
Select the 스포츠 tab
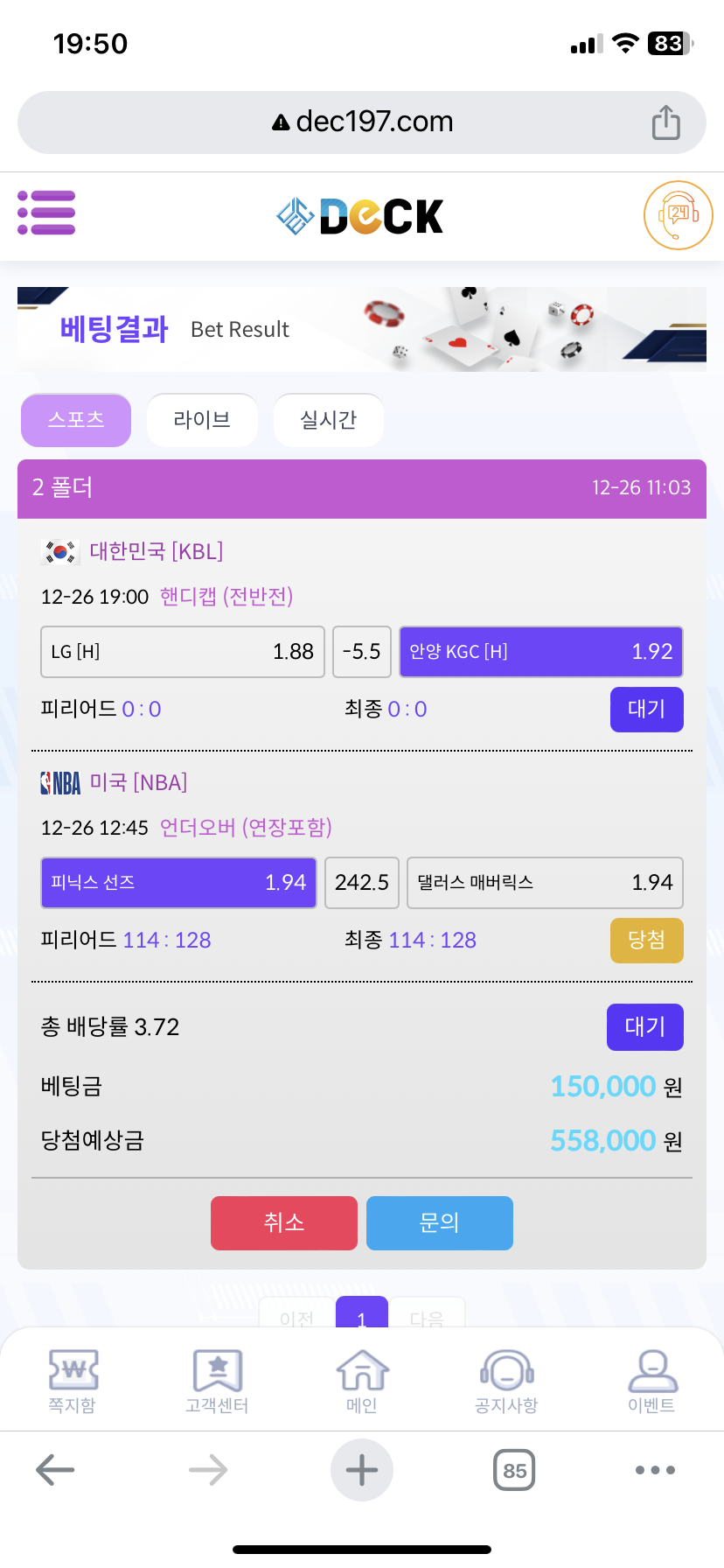tap(76, 420)
